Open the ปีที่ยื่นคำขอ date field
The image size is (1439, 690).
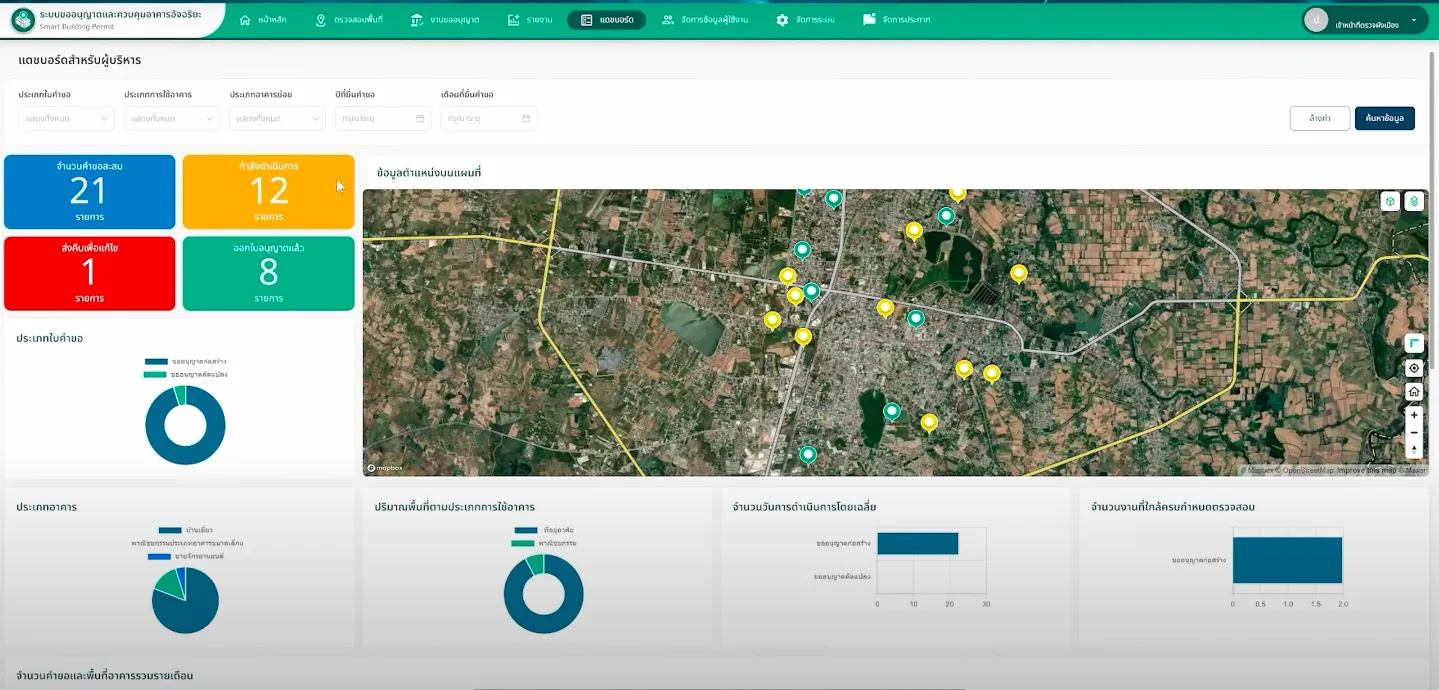(383, 118)
